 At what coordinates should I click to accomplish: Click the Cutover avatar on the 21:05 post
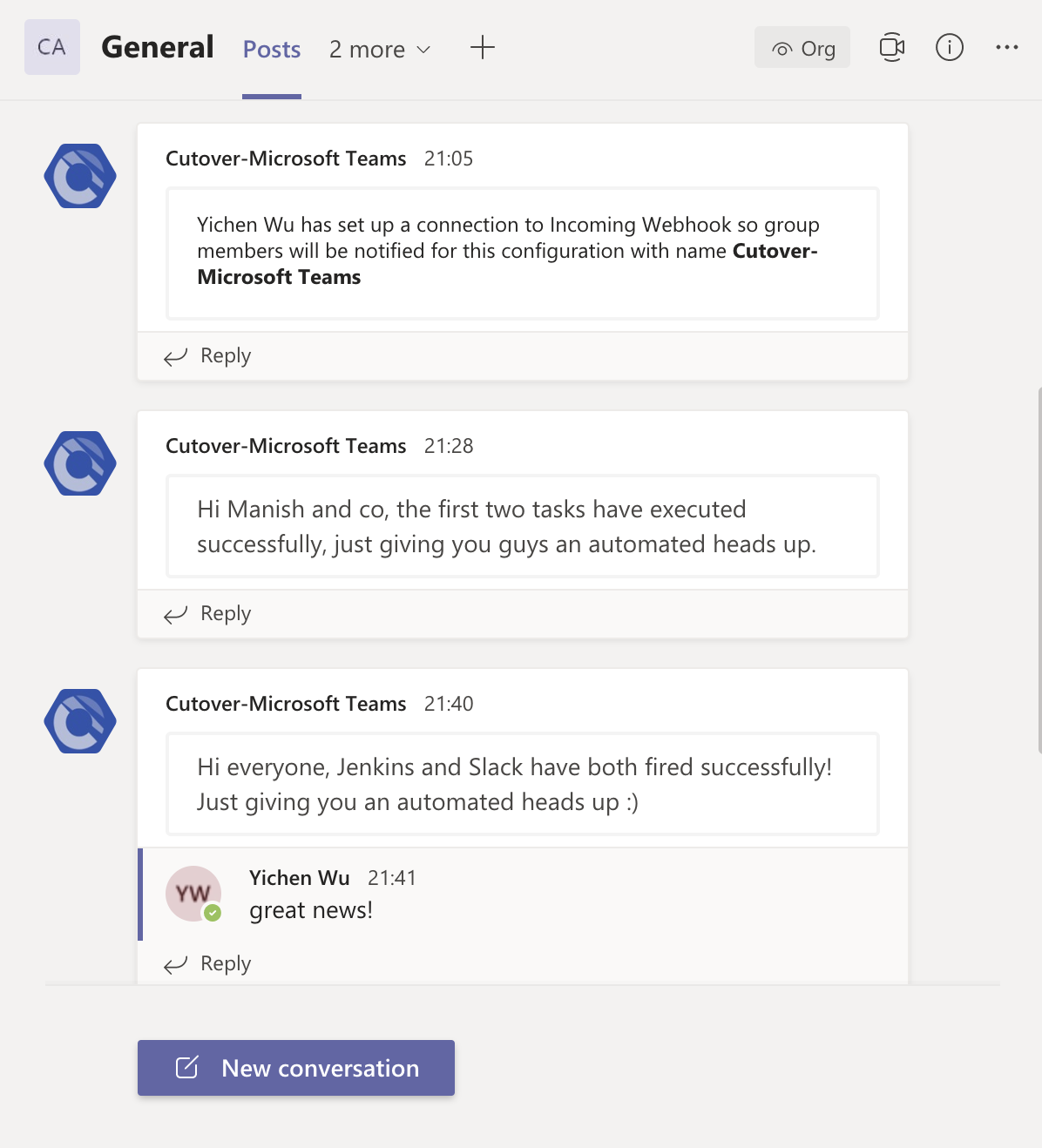pos(80,176)
